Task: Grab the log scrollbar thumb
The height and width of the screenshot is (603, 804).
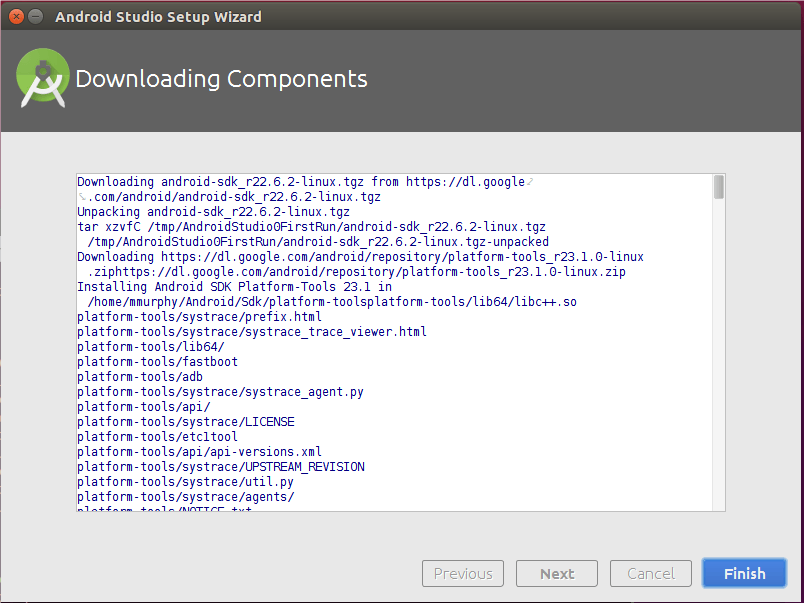Action: point(718,187)
